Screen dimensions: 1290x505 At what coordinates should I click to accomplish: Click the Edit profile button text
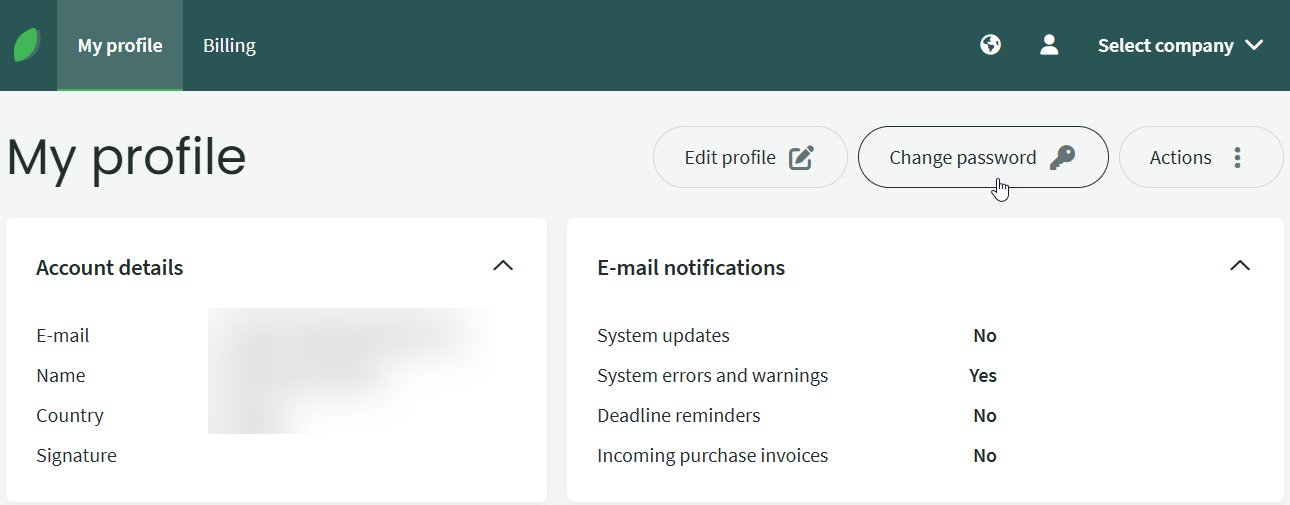tap(730, 158)
